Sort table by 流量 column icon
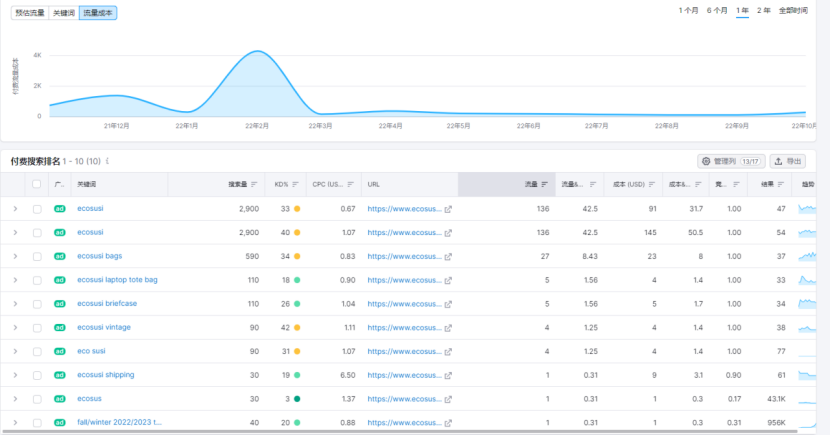 coord(544,184)
